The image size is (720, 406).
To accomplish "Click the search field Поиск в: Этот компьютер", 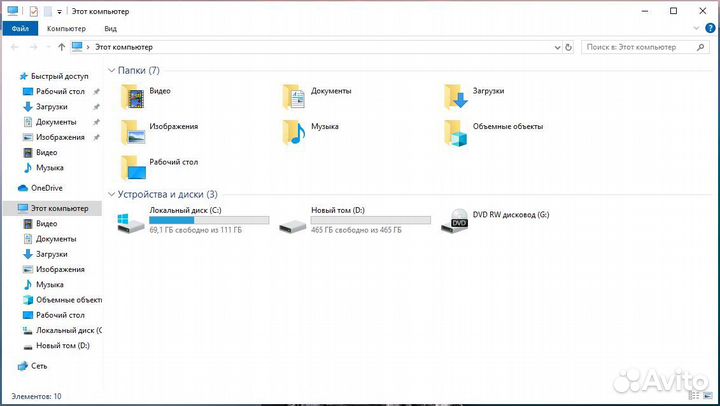I will pos(640,47).
